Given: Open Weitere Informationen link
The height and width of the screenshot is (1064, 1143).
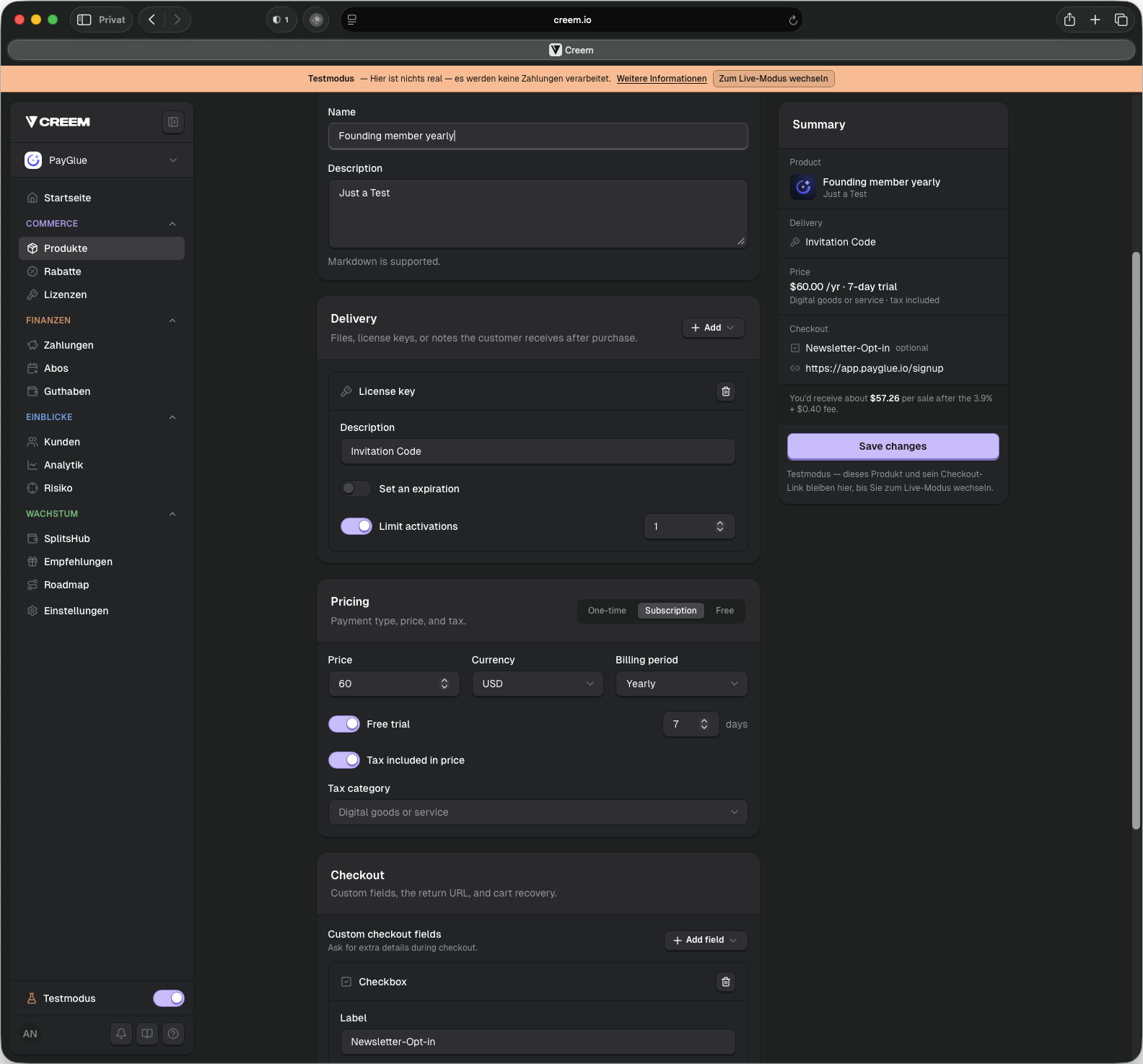Looking at the screenshot, I should click(x=662, y=79).
